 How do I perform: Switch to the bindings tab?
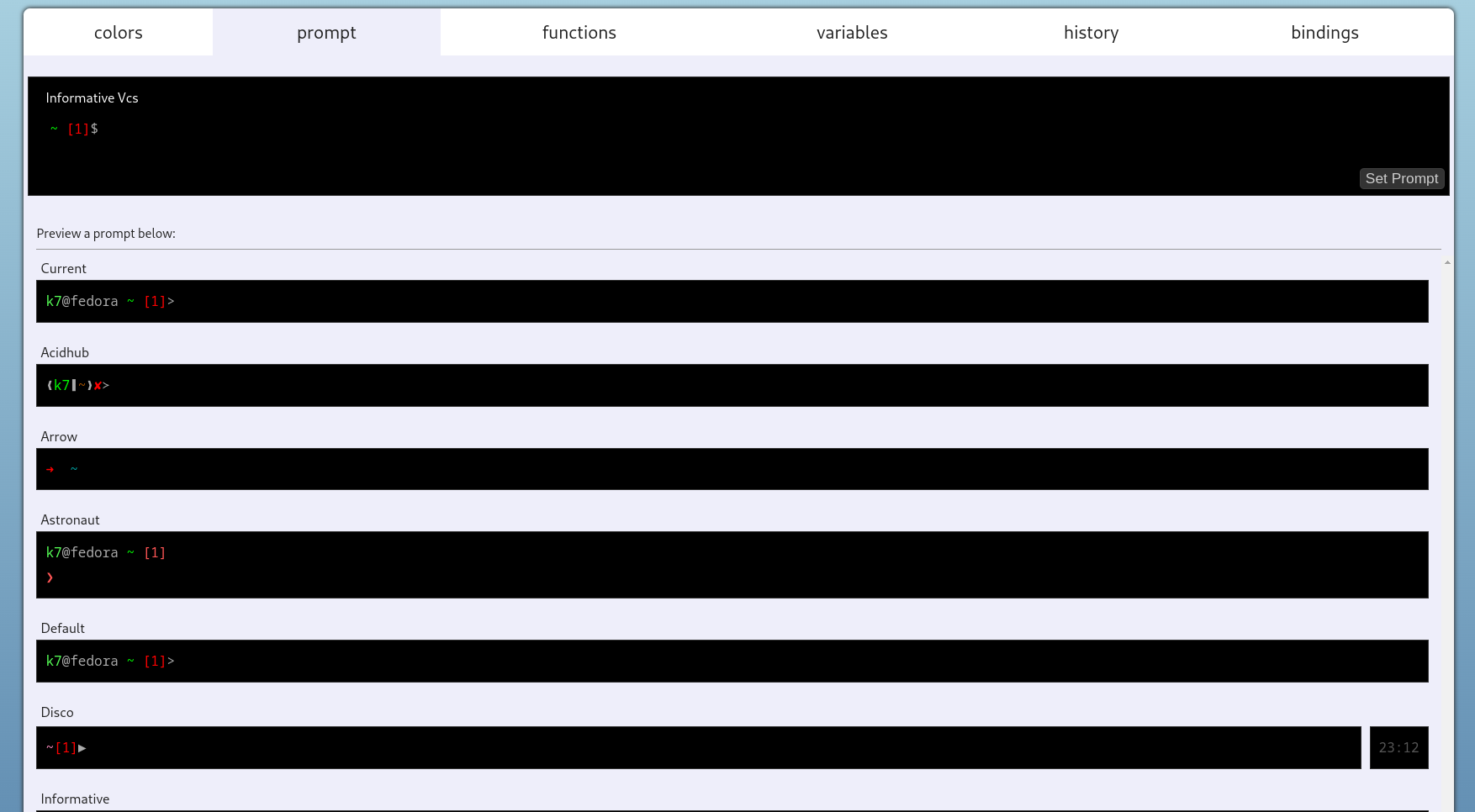1324,33
